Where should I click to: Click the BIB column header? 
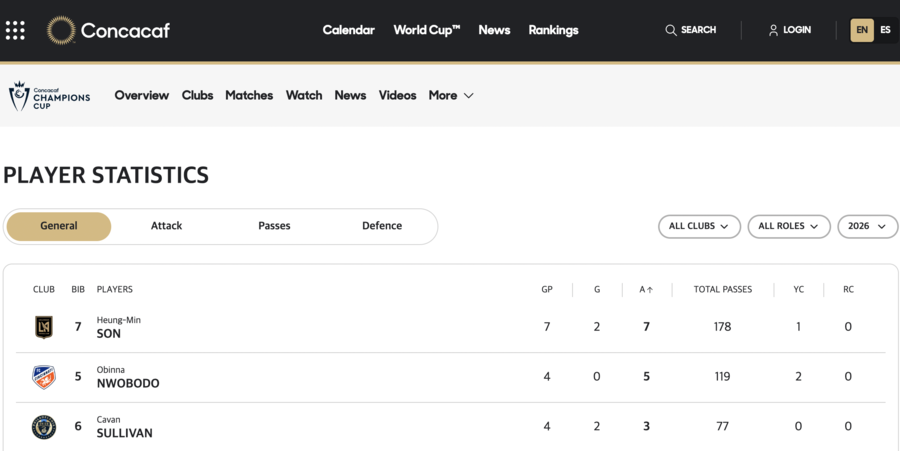click(78, 290)
